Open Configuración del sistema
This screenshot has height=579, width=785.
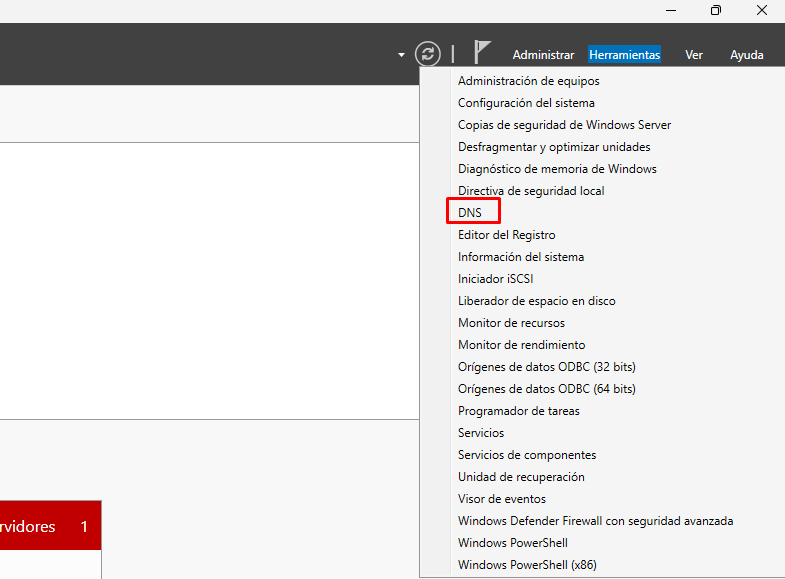[x=526, y=103]
